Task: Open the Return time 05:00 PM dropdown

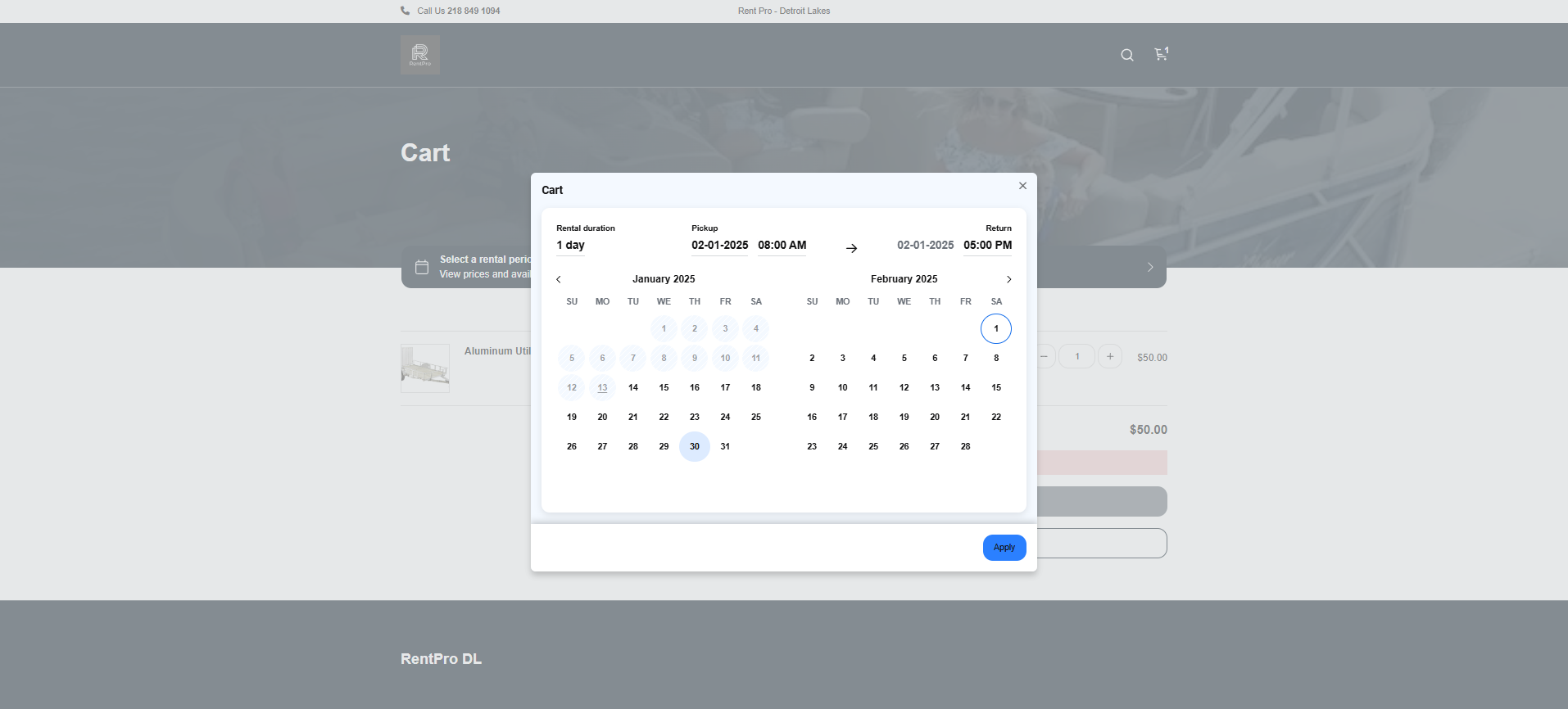Action: tap(988, 246)
